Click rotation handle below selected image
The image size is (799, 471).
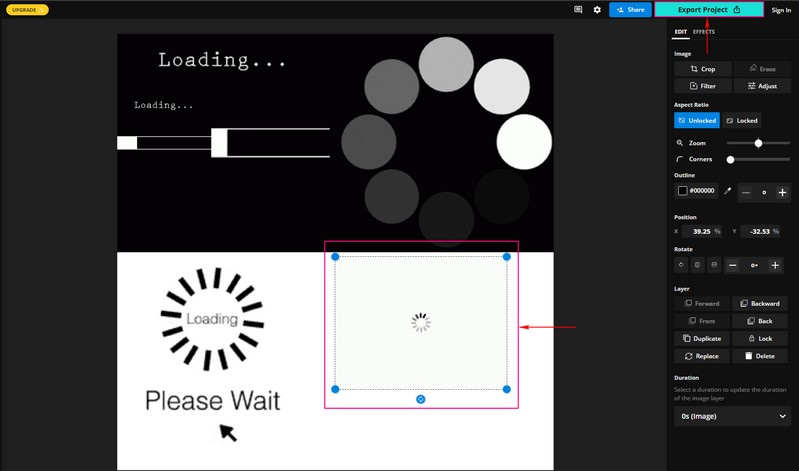point(421,399)
